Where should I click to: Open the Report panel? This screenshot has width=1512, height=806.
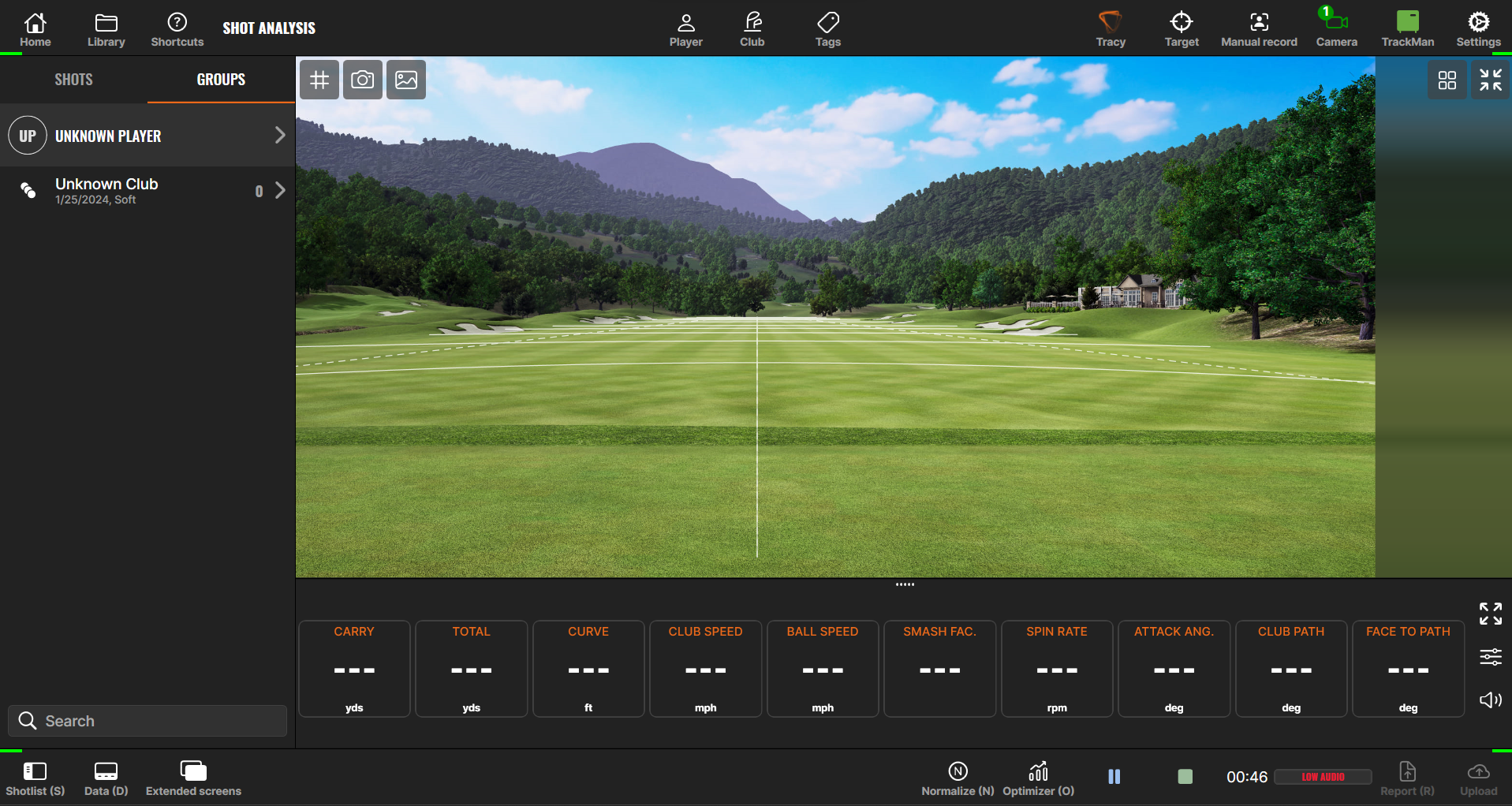coord(1408,777)
